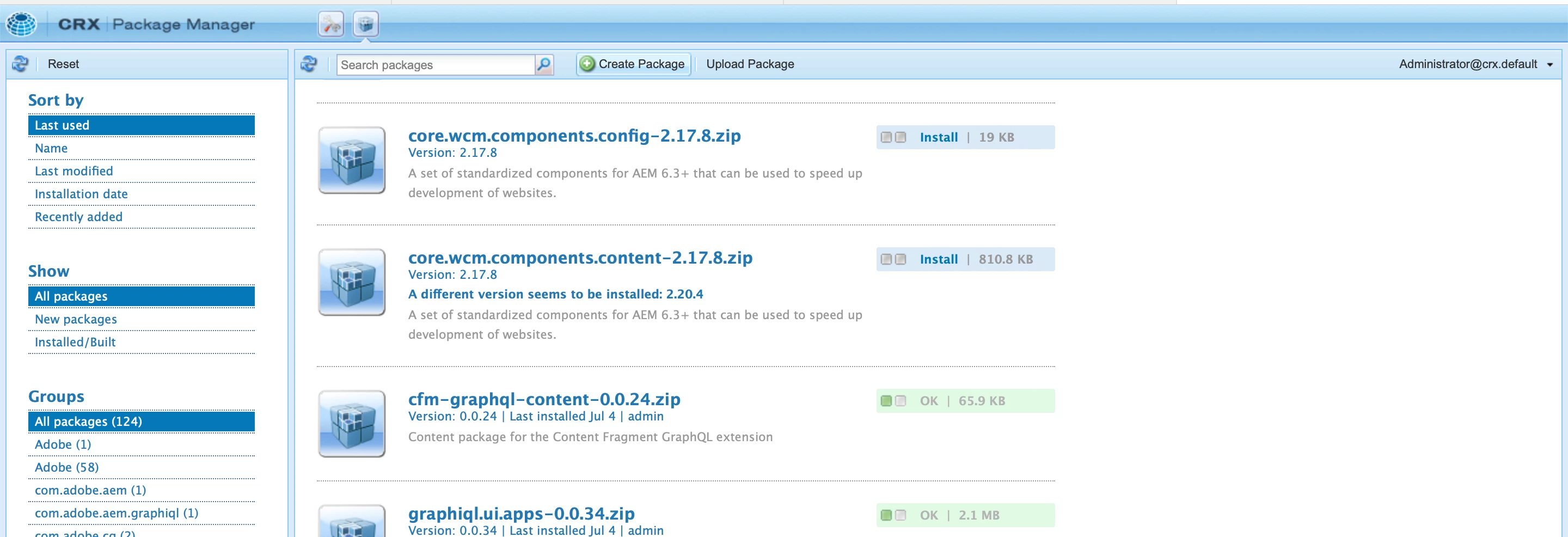Click Create Package button

[633, 64]
